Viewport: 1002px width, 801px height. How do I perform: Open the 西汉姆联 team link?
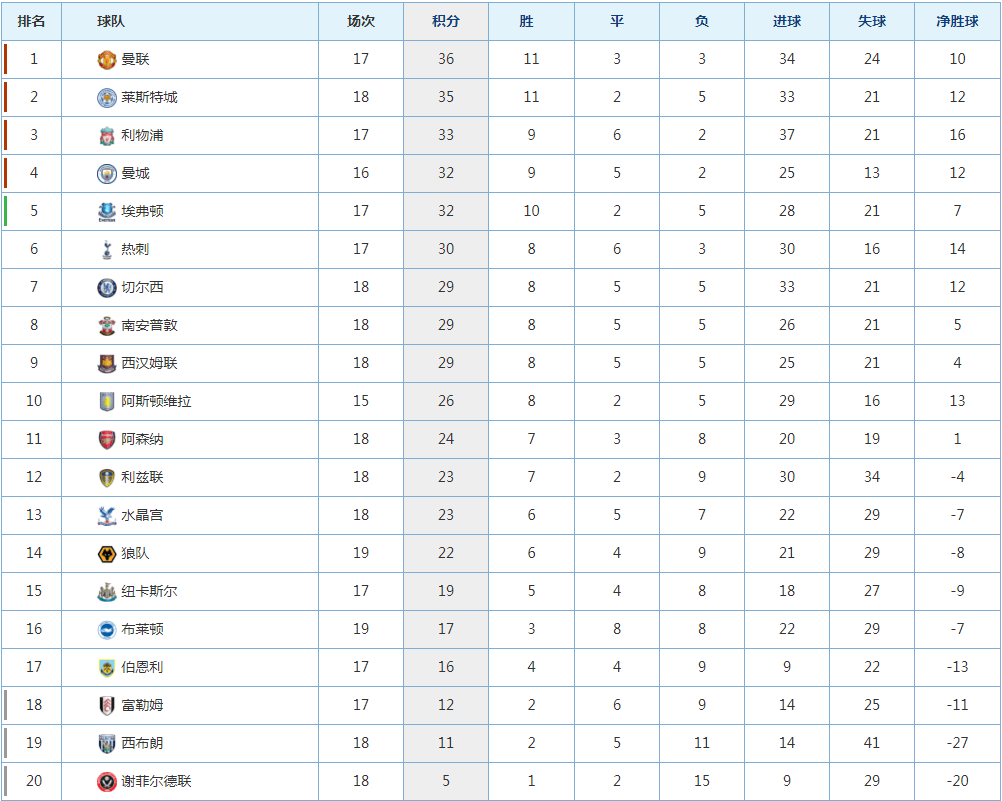(x=150, y=363)
